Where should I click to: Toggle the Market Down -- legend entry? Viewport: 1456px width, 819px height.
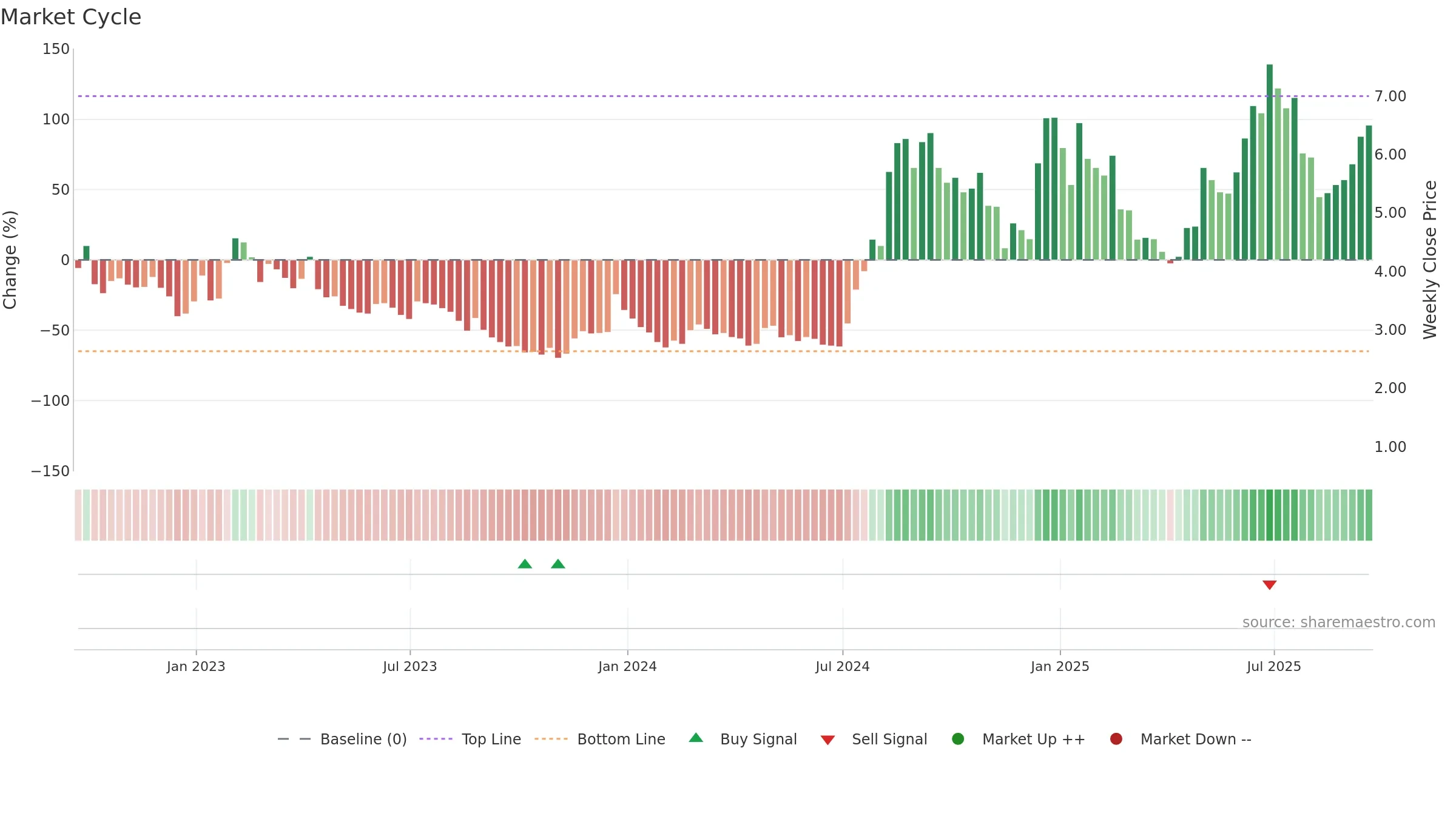[1181, 739]
